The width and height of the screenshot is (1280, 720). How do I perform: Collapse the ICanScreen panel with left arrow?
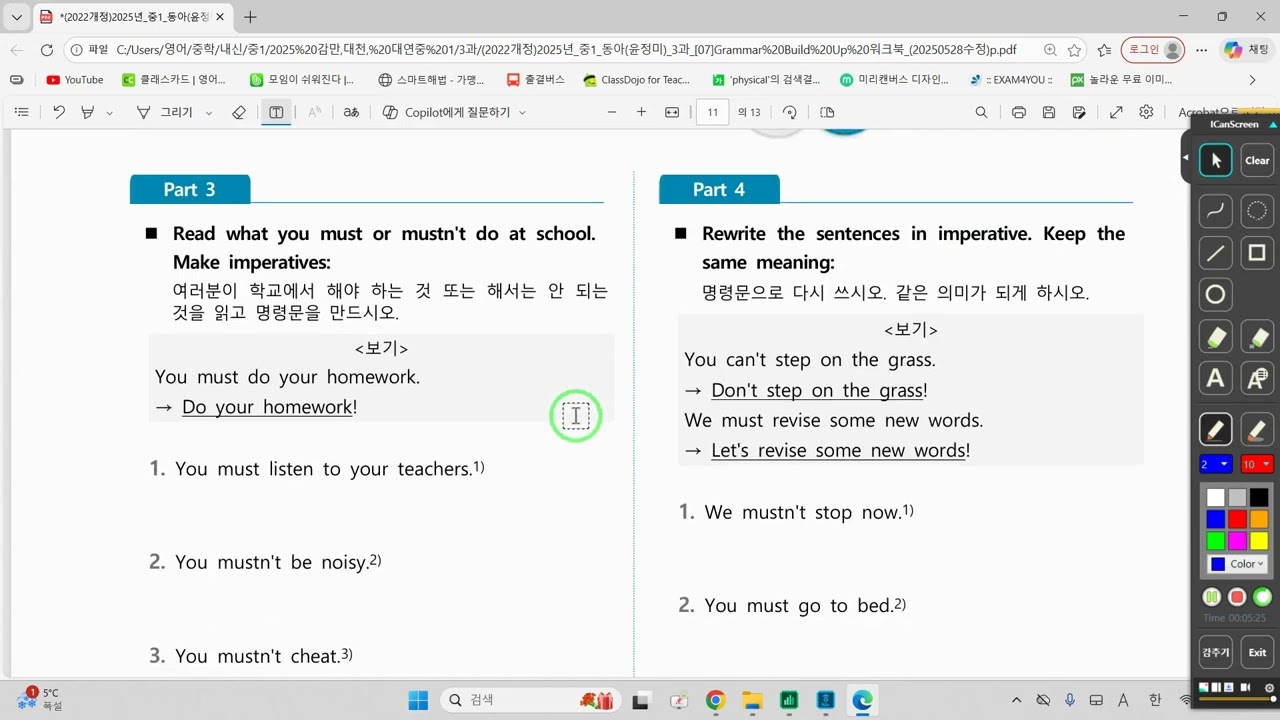tap(1186, 158)
